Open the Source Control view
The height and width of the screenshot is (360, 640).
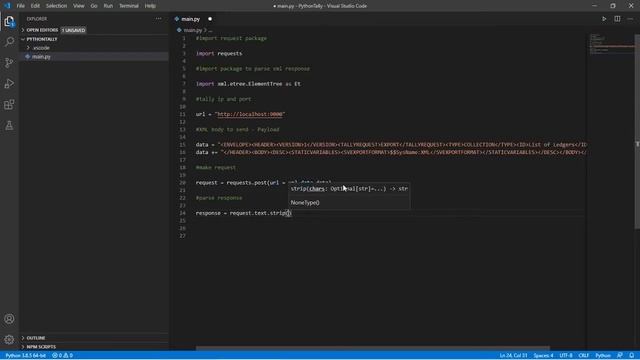(x=9, y=62)
